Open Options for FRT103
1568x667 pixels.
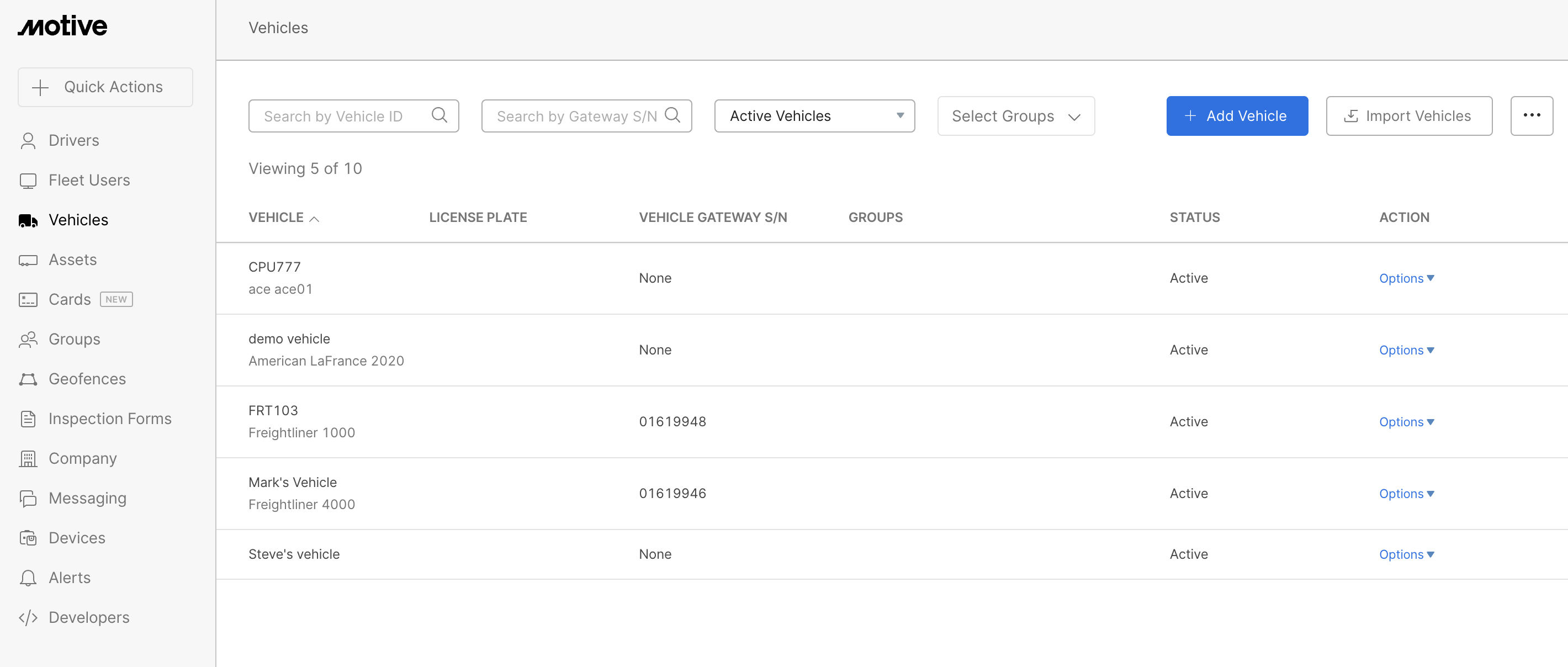[x=1406, y=422]
